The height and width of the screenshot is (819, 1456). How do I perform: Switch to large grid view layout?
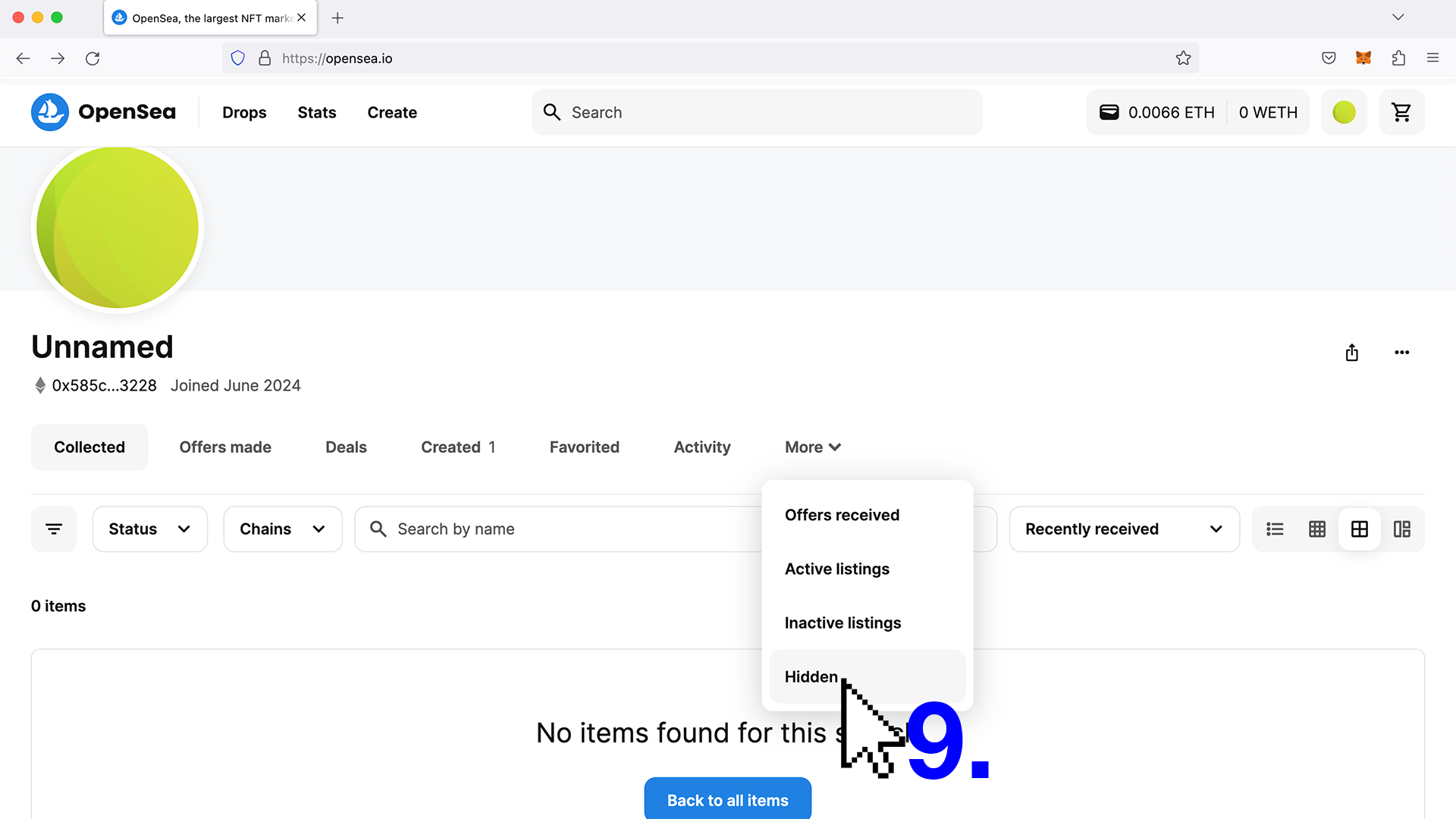1360,529
